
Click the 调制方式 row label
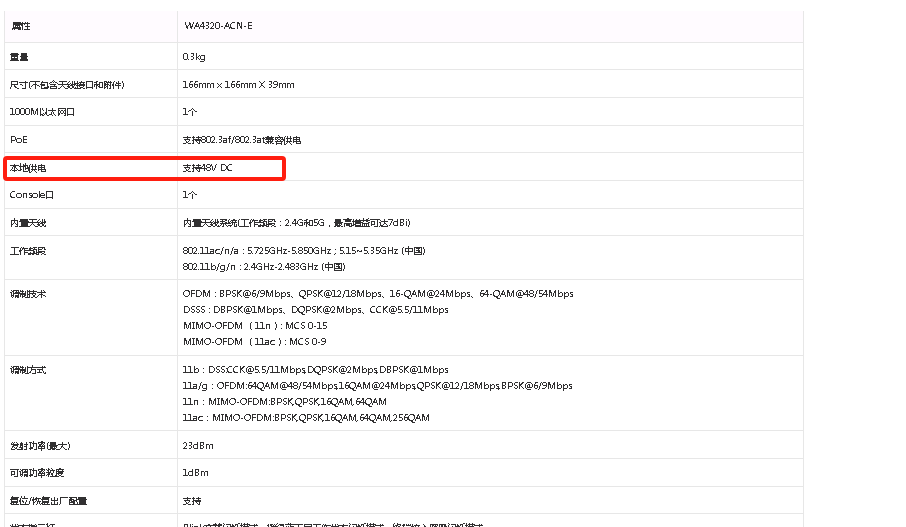28,370
